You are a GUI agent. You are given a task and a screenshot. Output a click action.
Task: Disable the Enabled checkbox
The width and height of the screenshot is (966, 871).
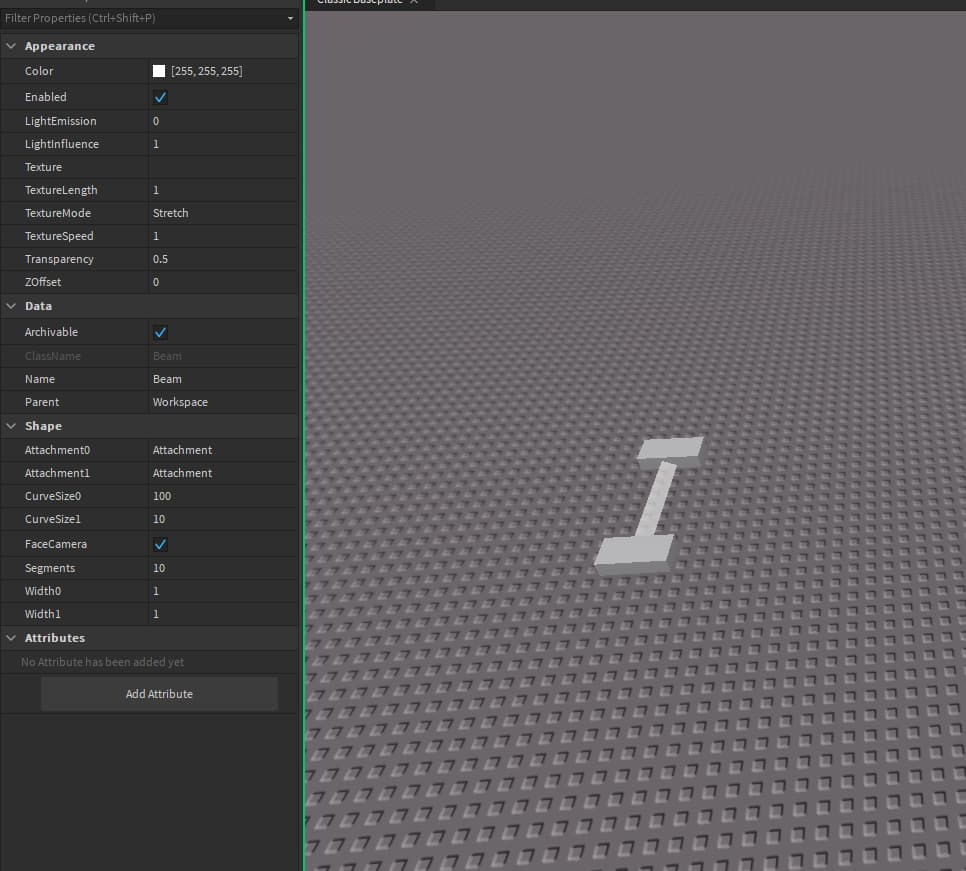pyautogui.click(x=160, y=97)
